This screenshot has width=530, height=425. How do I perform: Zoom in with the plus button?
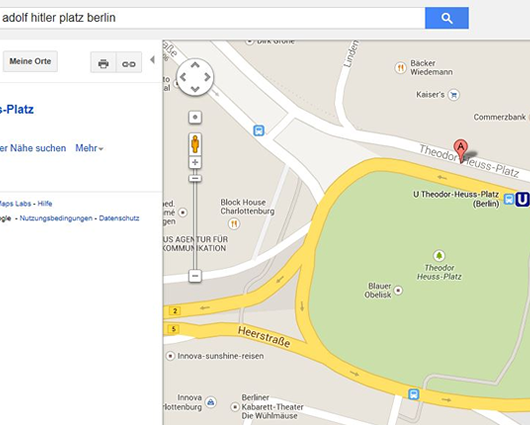pos(195,163)
